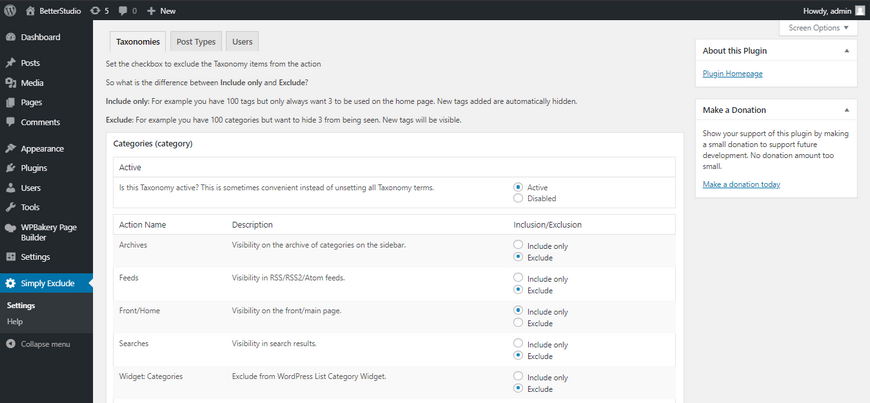Screen dimensions: 870x403
Task: Open the Plugin Homepage link
Action: pyautogui.click(x=732, y=73)
